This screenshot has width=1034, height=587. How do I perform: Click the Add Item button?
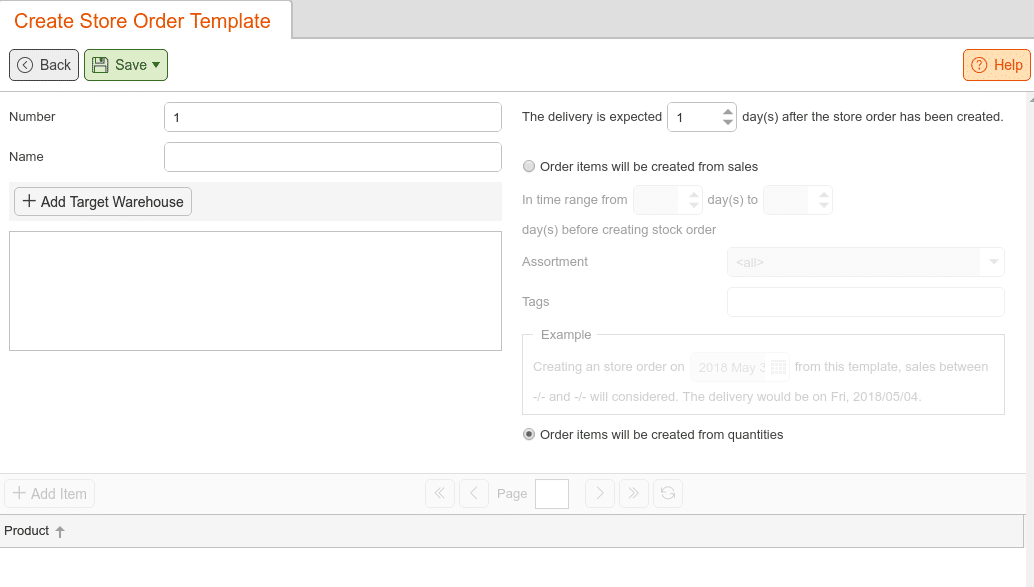[49, 493]
